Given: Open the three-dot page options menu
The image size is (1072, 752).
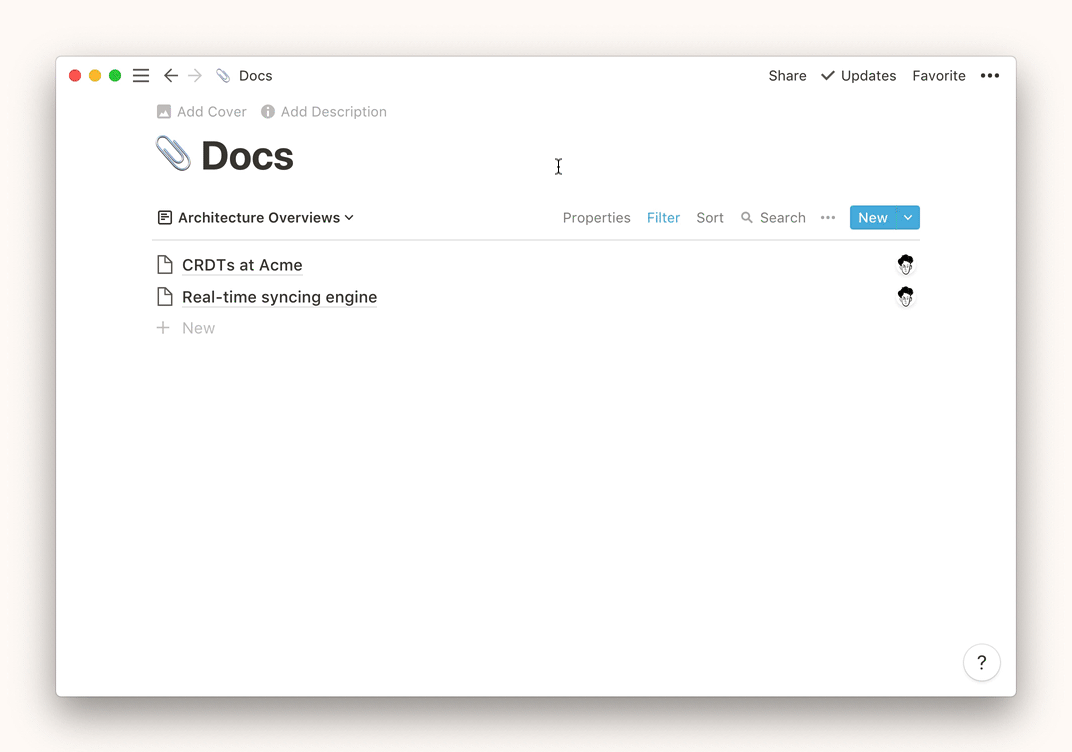Looking at the screenshot, I should pyautogui.click(x=989, y=76).
